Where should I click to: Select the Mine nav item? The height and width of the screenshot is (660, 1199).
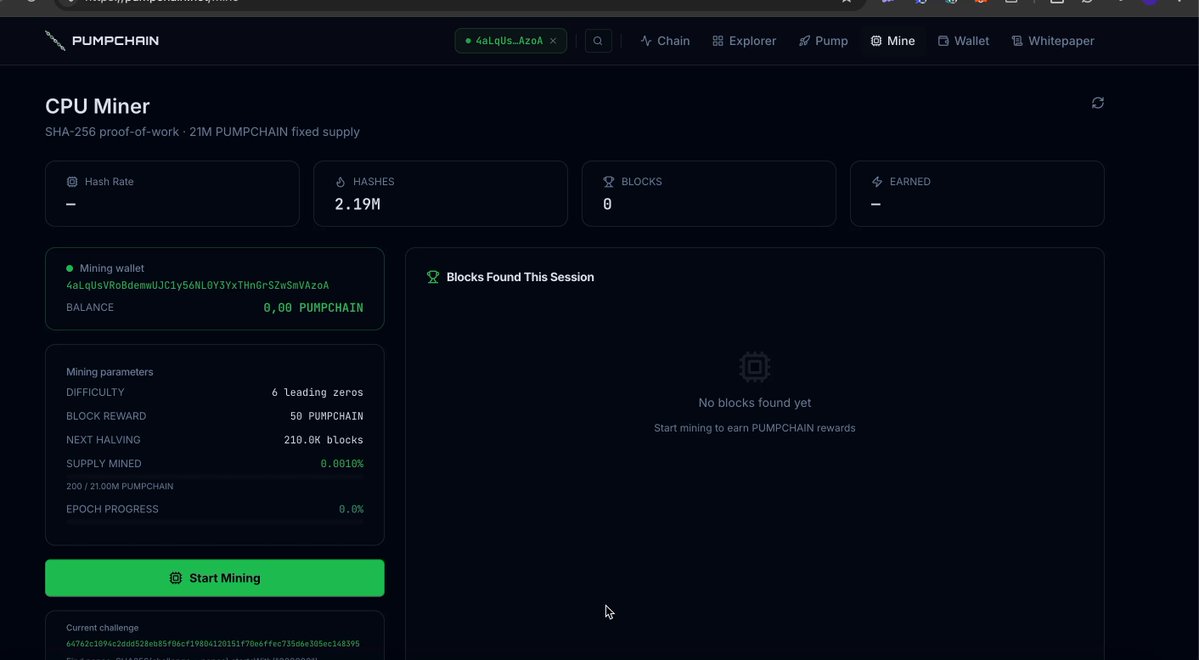(x=892, y=41)
